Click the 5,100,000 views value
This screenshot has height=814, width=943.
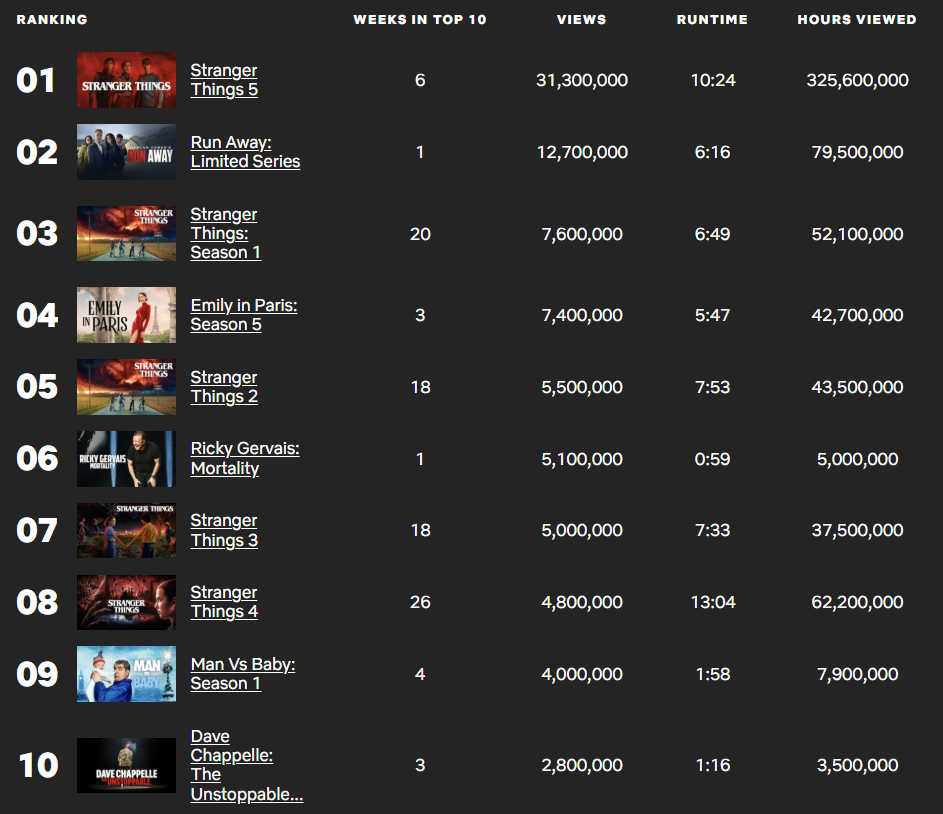tap(582, 459)
